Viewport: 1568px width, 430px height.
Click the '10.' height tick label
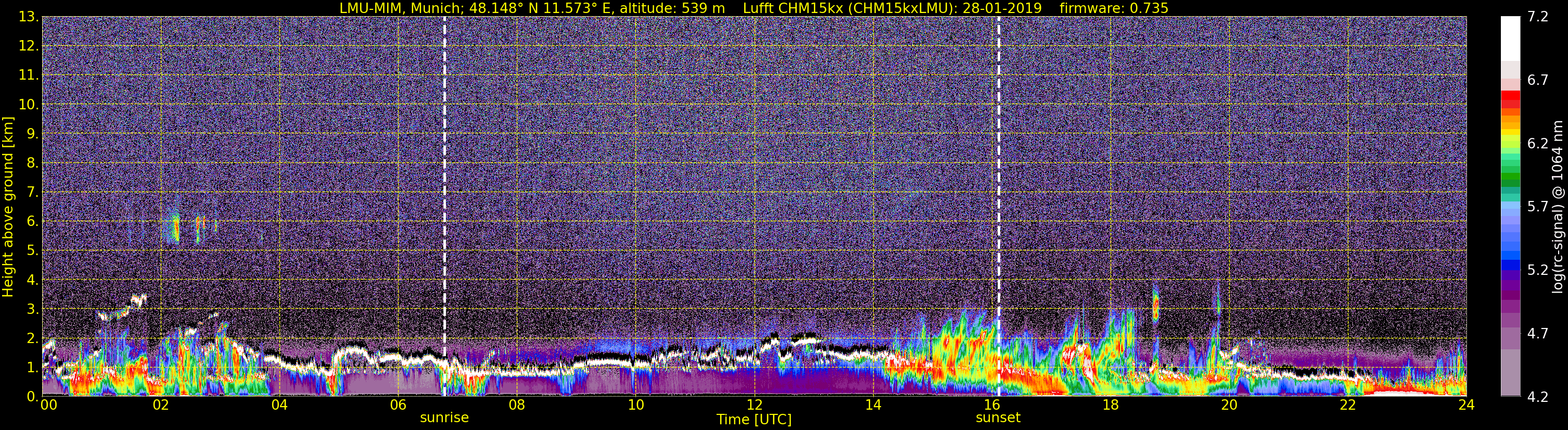(x=29, y=104)
